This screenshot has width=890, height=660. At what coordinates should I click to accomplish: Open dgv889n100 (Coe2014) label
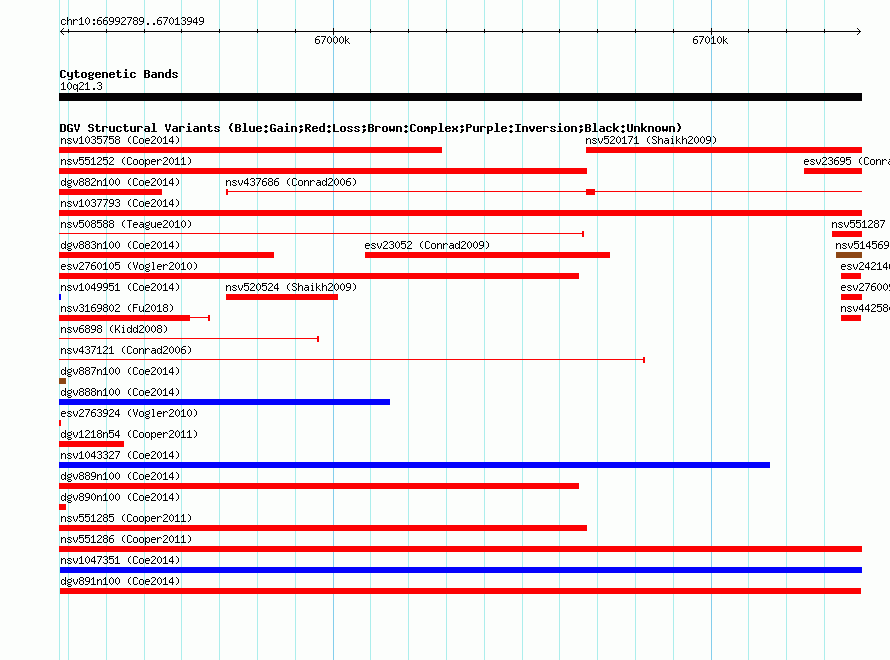pos(120,476)
